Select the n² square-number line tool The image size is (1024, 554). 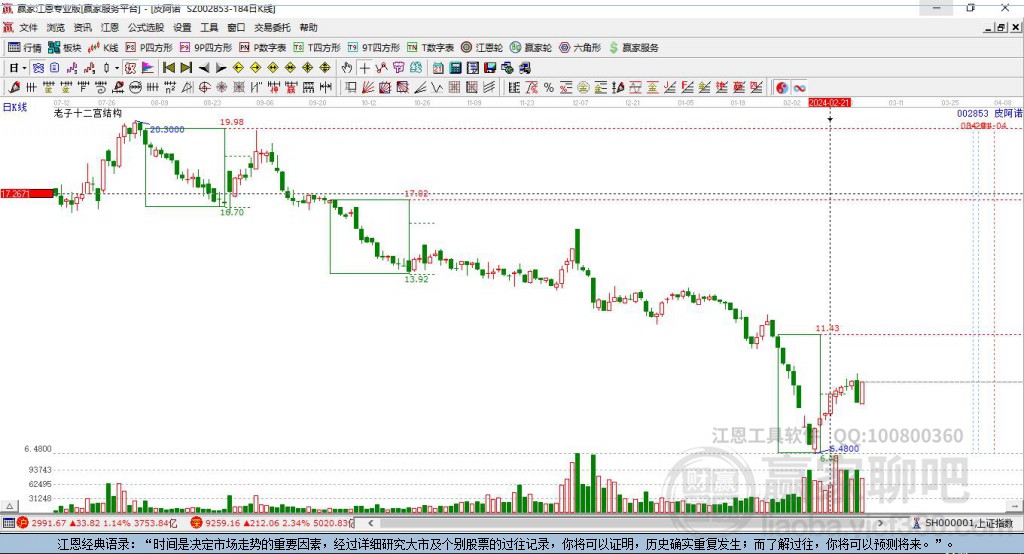(170, 88)
